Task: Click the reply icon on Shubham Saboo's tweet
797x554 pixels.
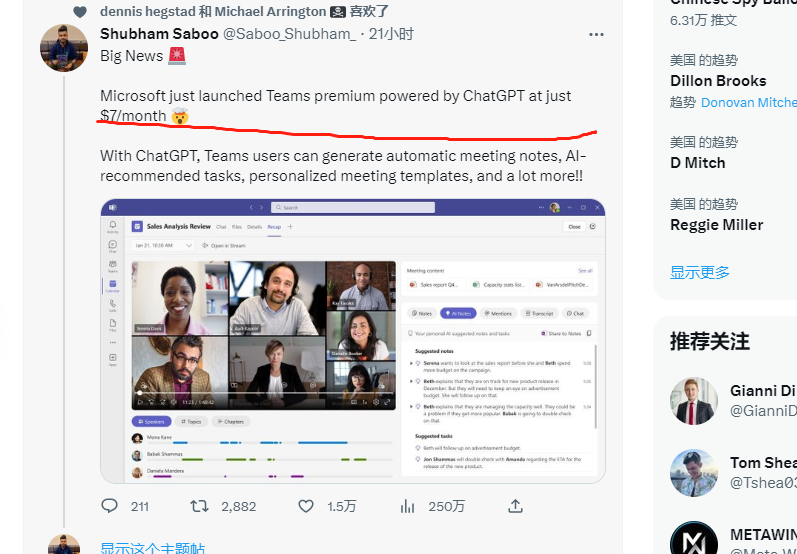Action: 110,506
